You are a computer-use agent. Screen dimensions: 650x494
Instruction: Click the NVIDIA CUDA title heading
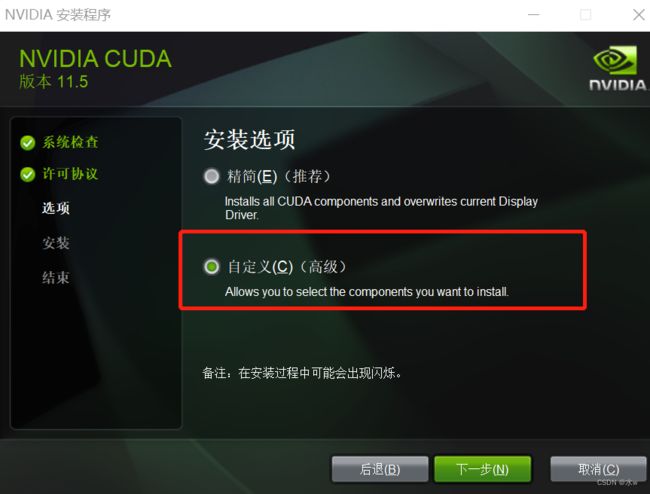(x=95, y=59)
